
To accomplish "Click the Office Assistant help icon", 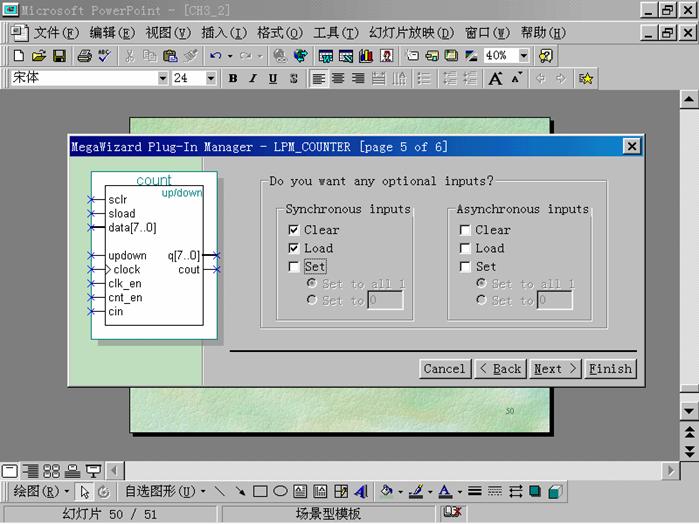I will click(546, 56).
